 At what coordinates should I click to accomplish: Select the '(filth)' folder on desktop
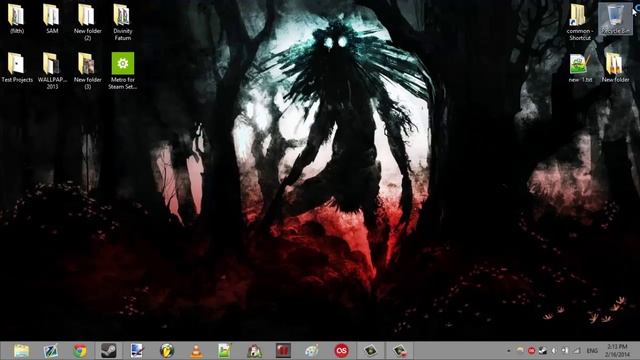tap(17, 19)
